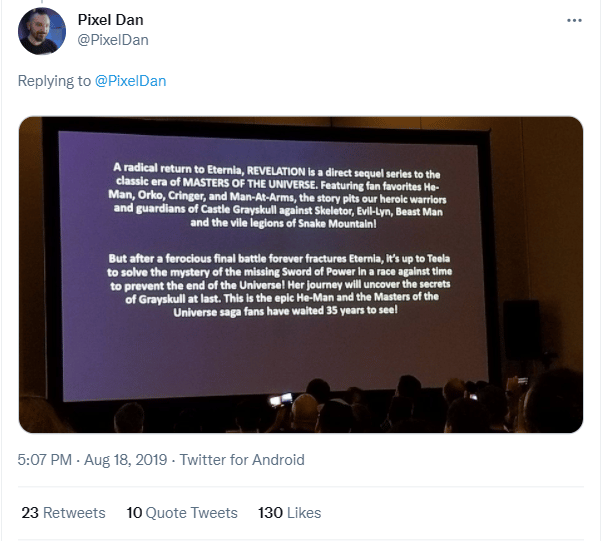The height and width of the screenshot is (541, 603).
Task: Click the Aug 18, 2019 date
Action: [x=125, y=459]
